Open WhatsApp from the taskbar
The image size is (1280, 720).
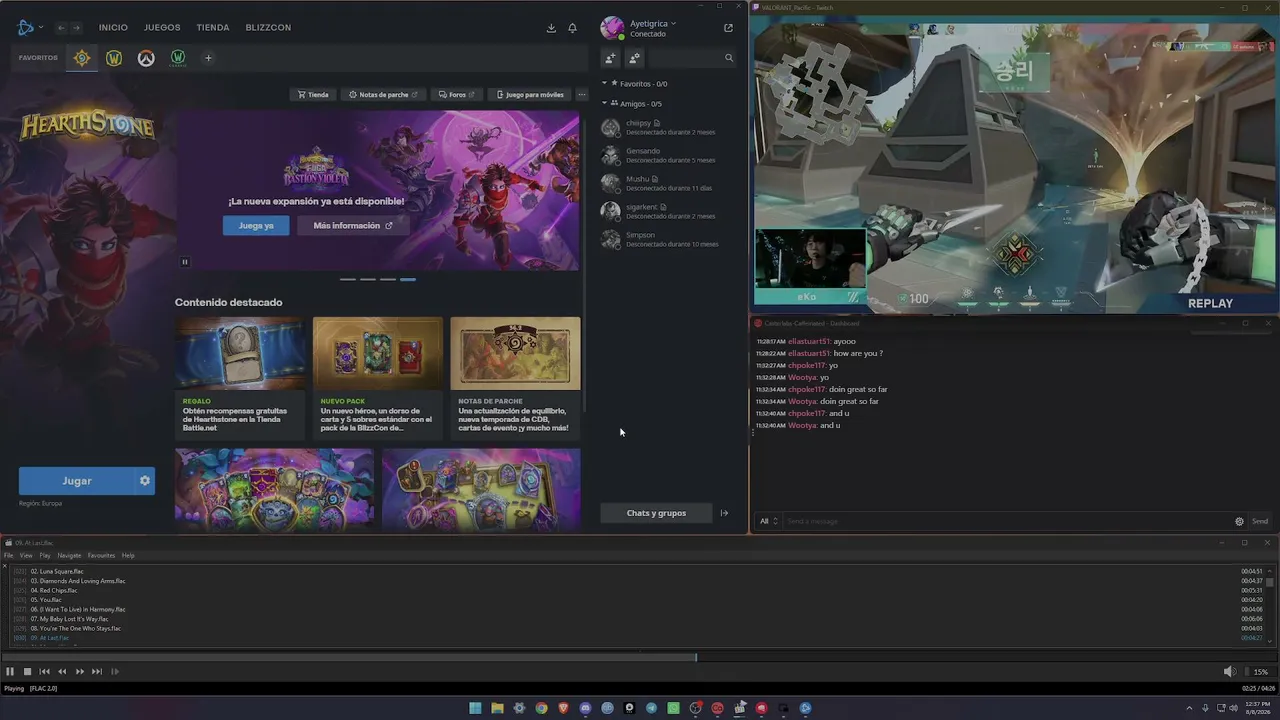pyautogui.click(x=673, y=708)
